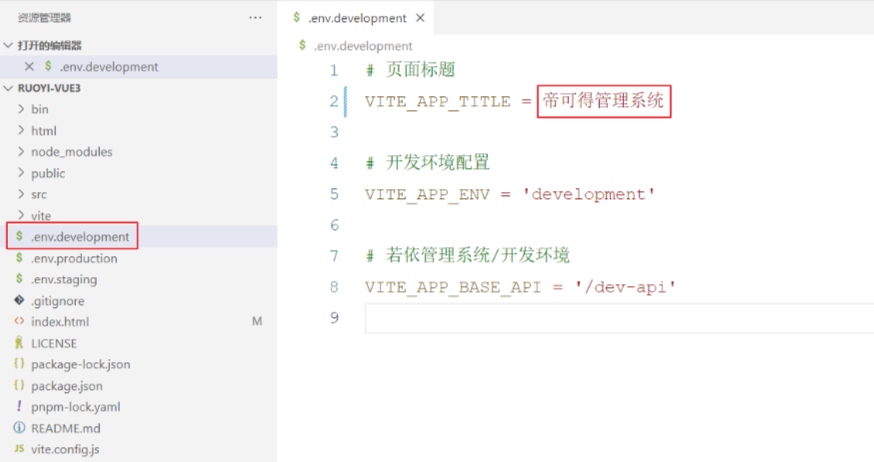Click the vite.config.js JS icon
This screenshot has height=462, width=874.
(x=19, y=450)
